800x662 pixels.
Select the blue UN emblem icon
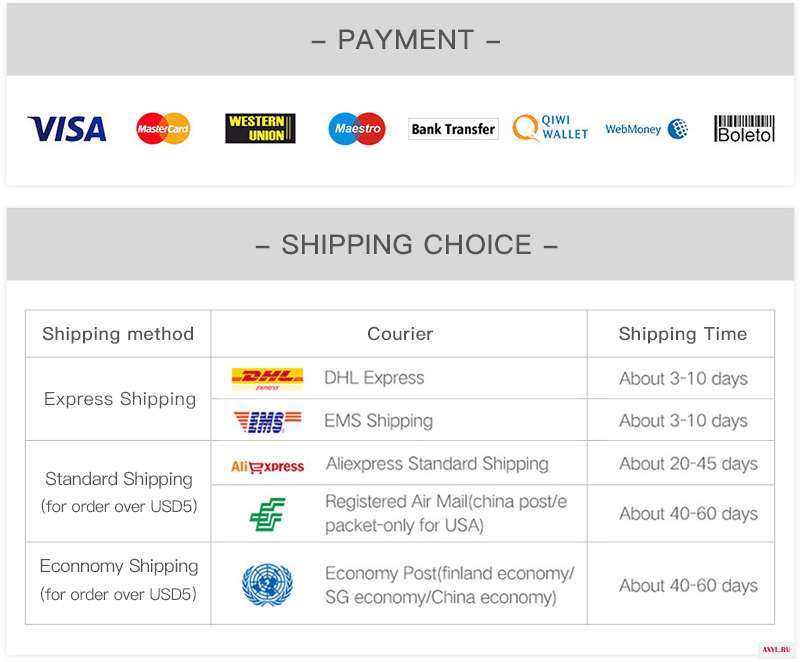[267, 584]
